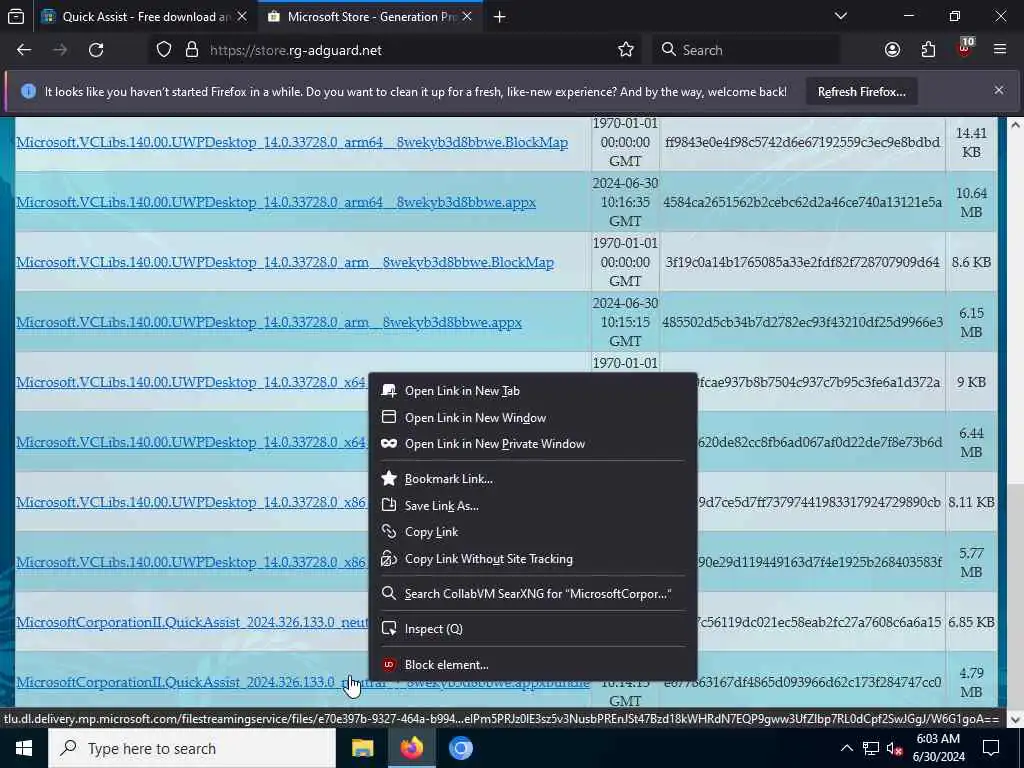Select Copy Link menu entry
The image size is (1024, 768).
tap(533, 532)
